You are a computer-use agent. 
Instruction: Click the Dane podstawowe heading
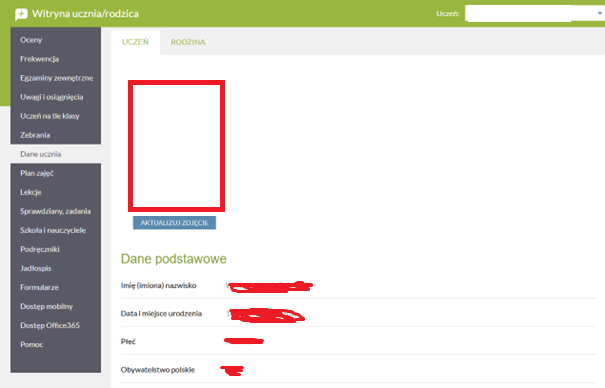[x=174, y=259]
